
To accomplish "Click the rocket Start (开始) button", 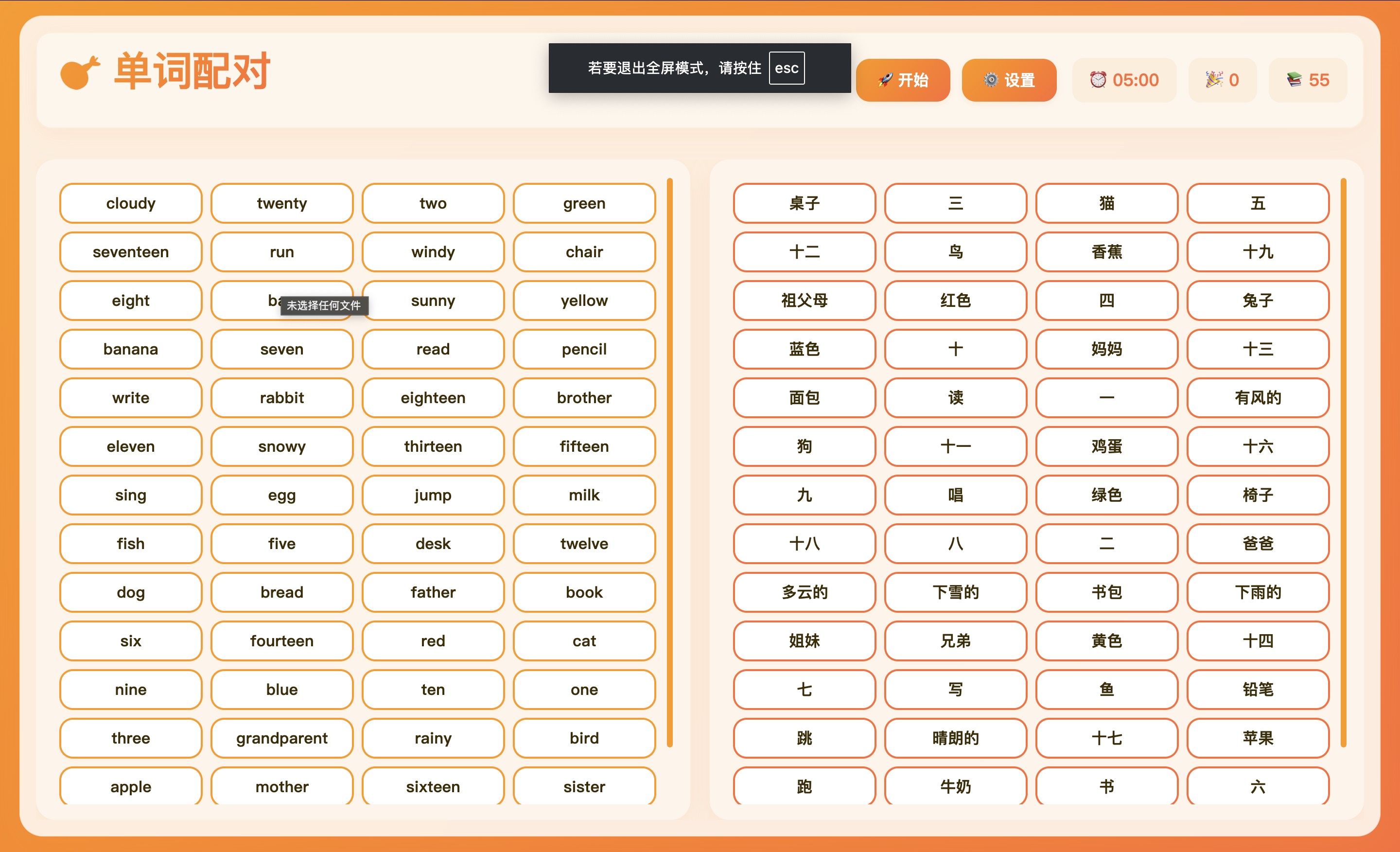I will coord(902,80).
